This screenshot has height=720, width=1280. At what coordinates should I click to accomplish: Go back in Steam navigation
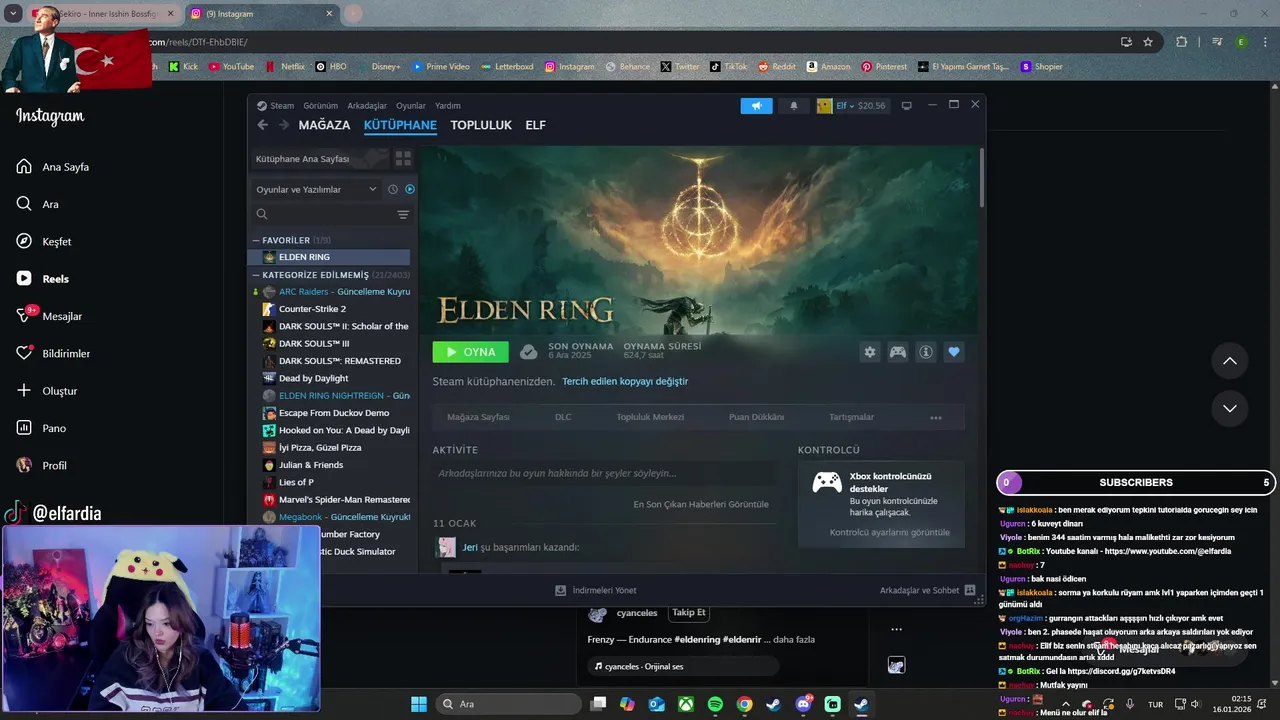click(x=263, y=125)
